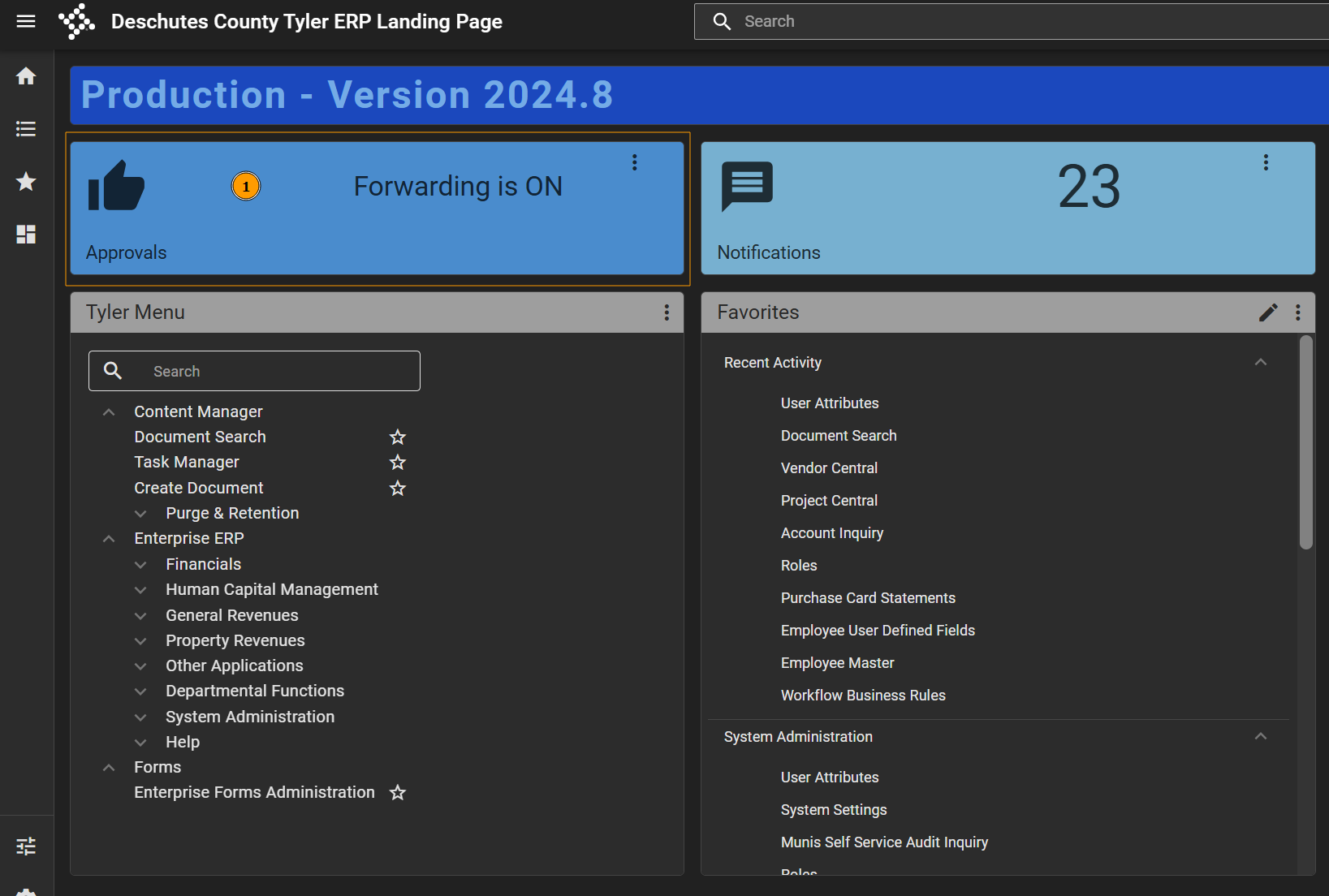
Task: Expand the Property Revenues node
Action: [x=140, y=641]
